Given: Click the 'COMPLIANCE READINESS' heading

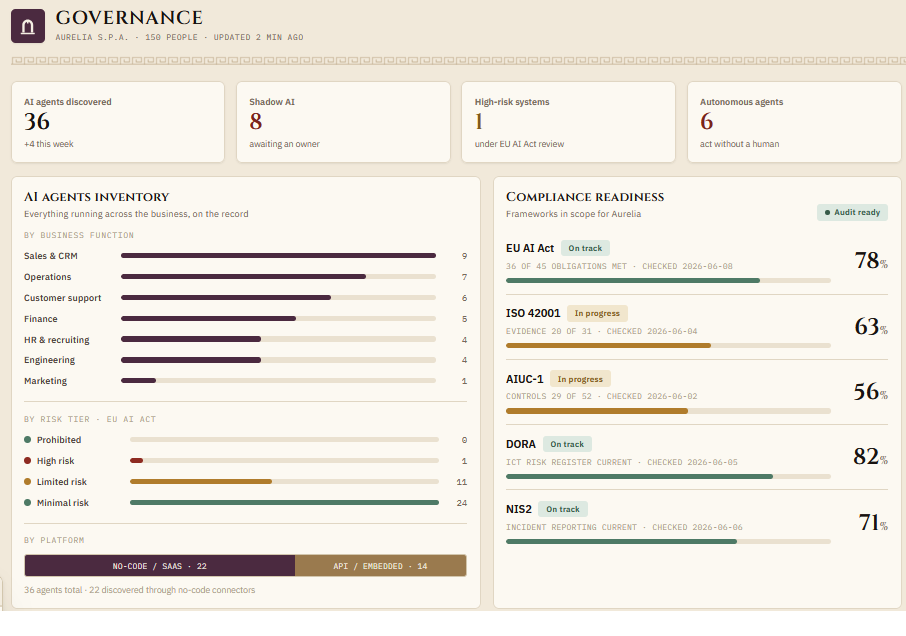Looking at the screenshot, I should point(585,197).
